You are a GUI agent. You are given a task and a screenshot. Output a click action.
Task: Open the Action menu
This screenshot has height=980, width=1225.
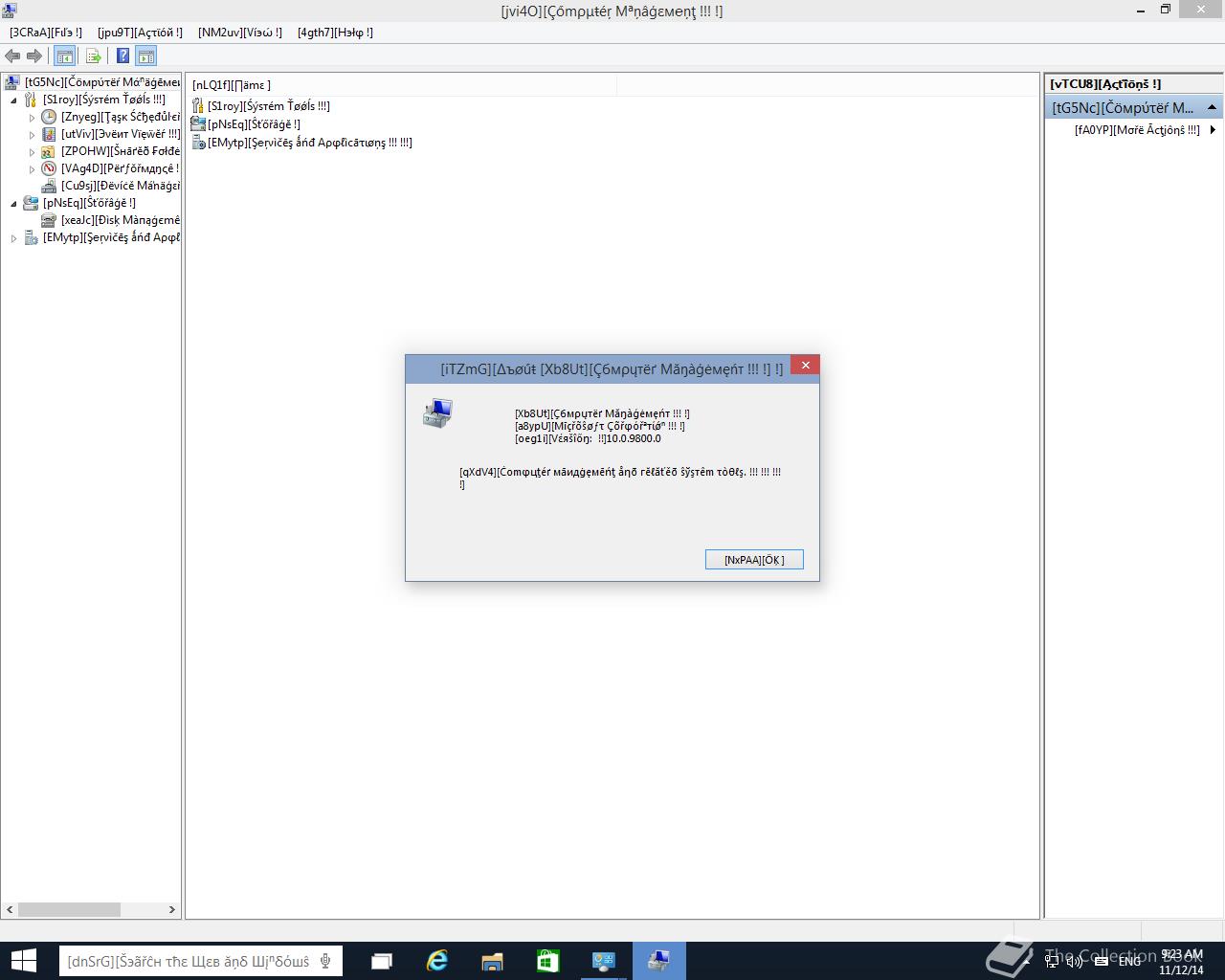point(140,33)
